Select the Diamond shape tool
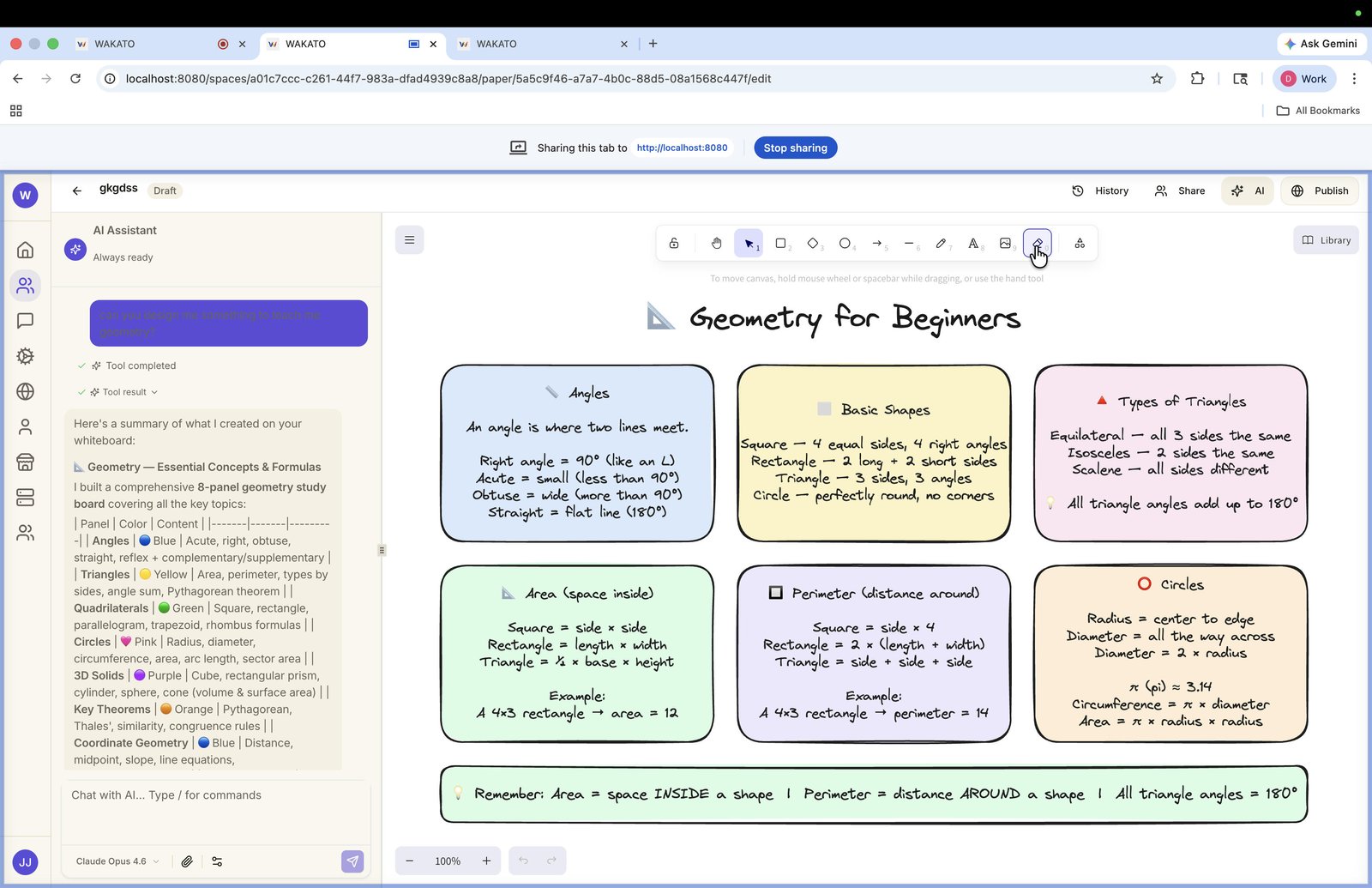 (x=813, y=244)
